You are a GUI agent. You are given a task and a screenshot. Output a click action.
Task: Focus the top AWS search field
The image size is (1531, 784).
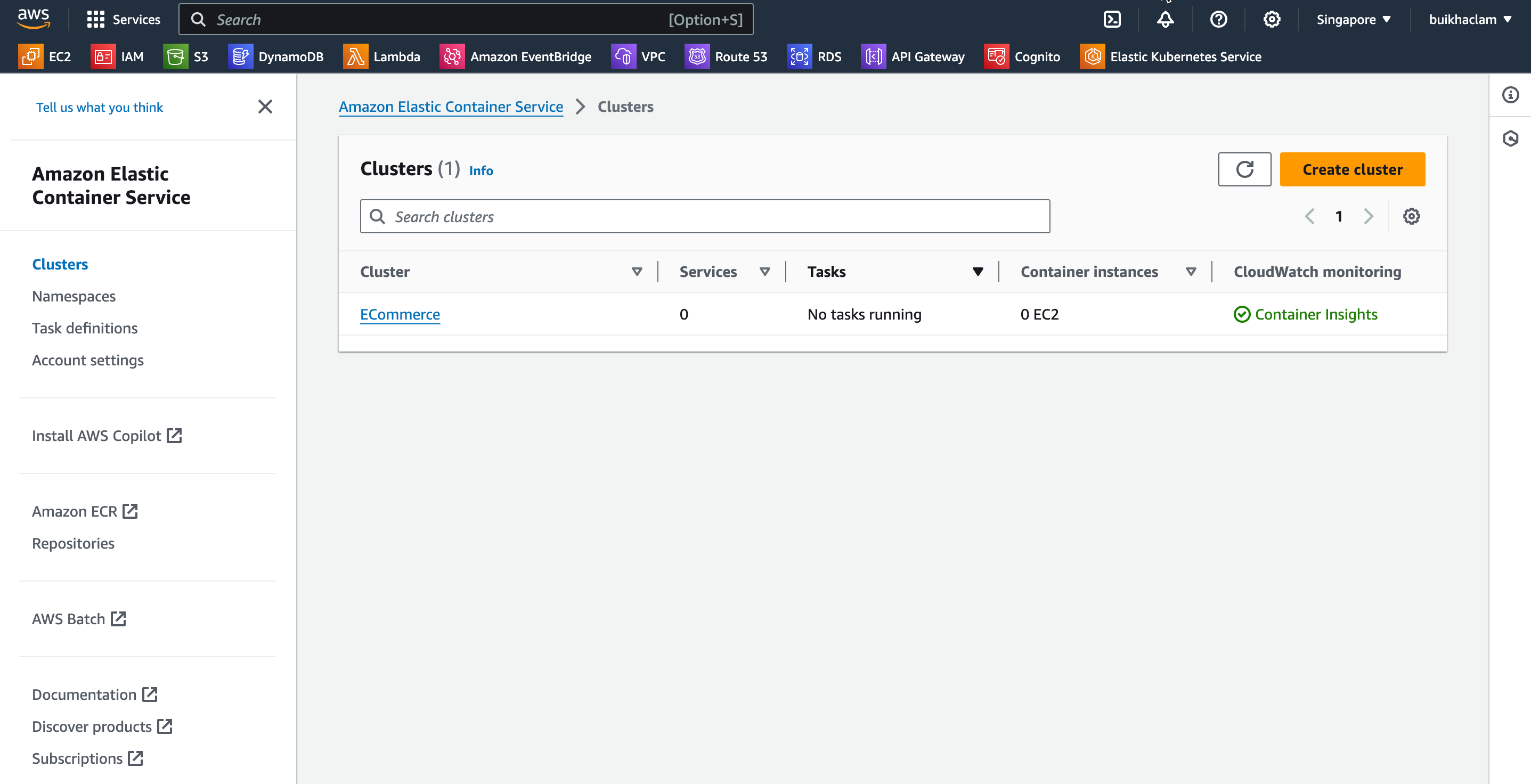pos(466,20)
